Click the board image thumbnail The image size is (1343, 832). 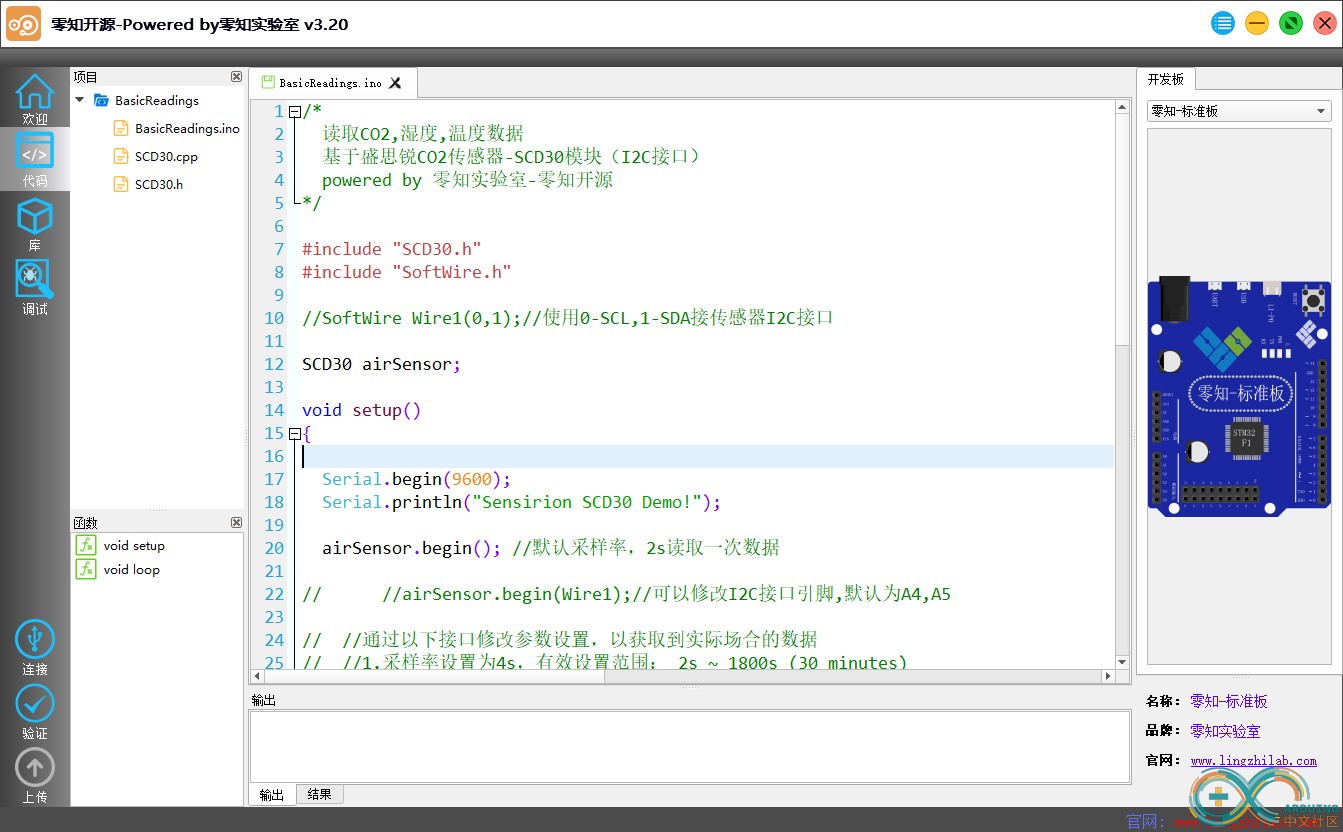[1239, 395]
